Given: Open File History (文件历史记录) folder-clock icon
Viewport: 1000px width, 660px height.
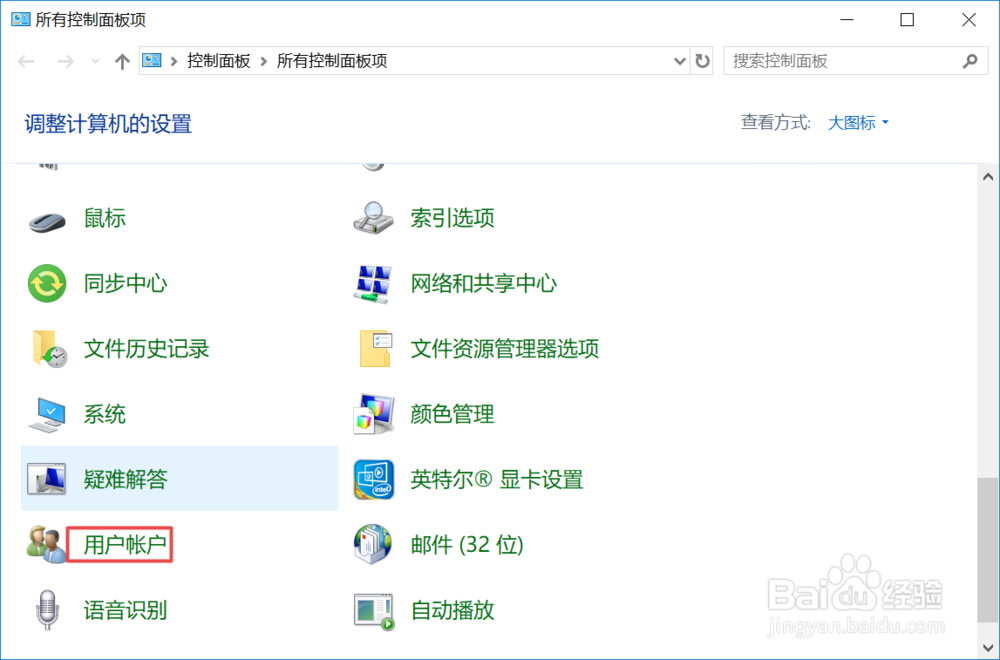Looking at the screenshot, I should click(x=48, y=348).
